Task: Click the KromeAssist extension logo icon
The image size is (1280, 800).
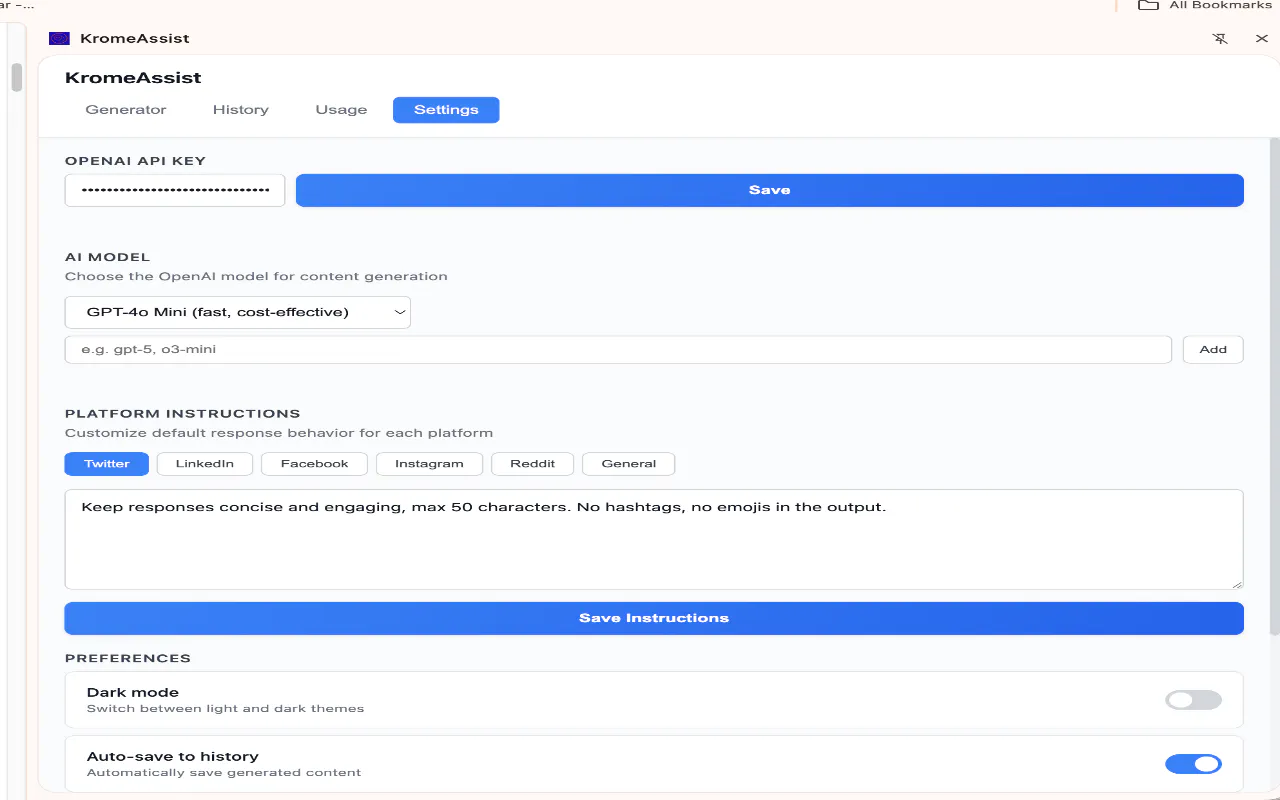Action: 59,38
